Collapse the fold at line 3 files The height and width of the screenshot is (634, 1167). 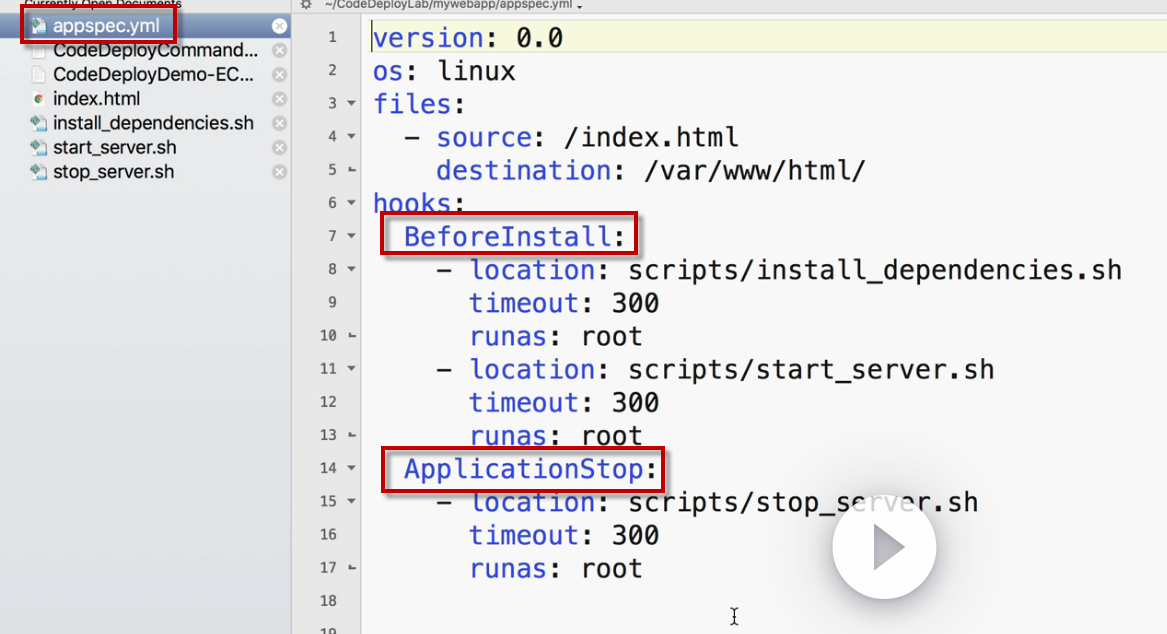click(x=351, y=103)
